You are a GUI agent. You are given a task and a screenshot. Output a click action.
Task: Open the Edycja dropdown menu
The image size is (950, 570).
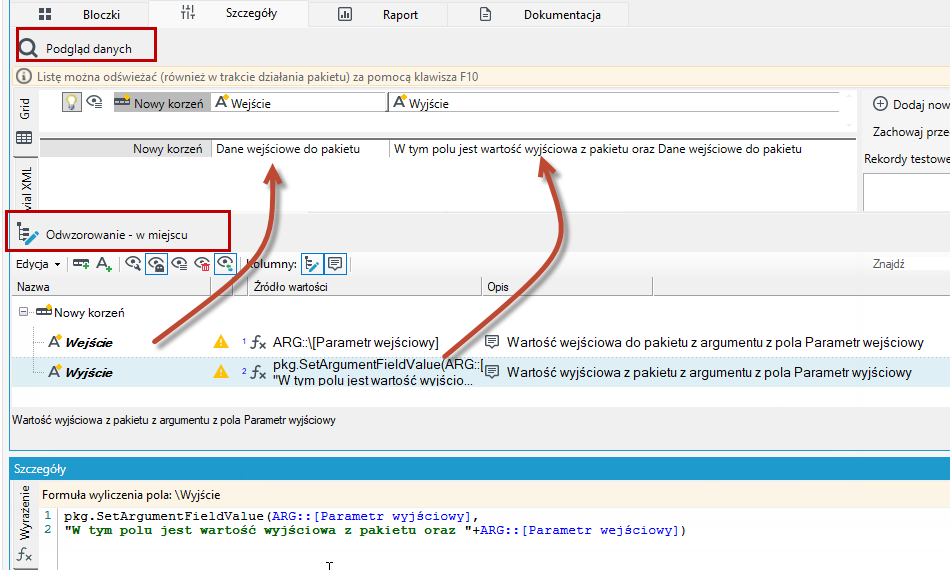tap(38, 264)
